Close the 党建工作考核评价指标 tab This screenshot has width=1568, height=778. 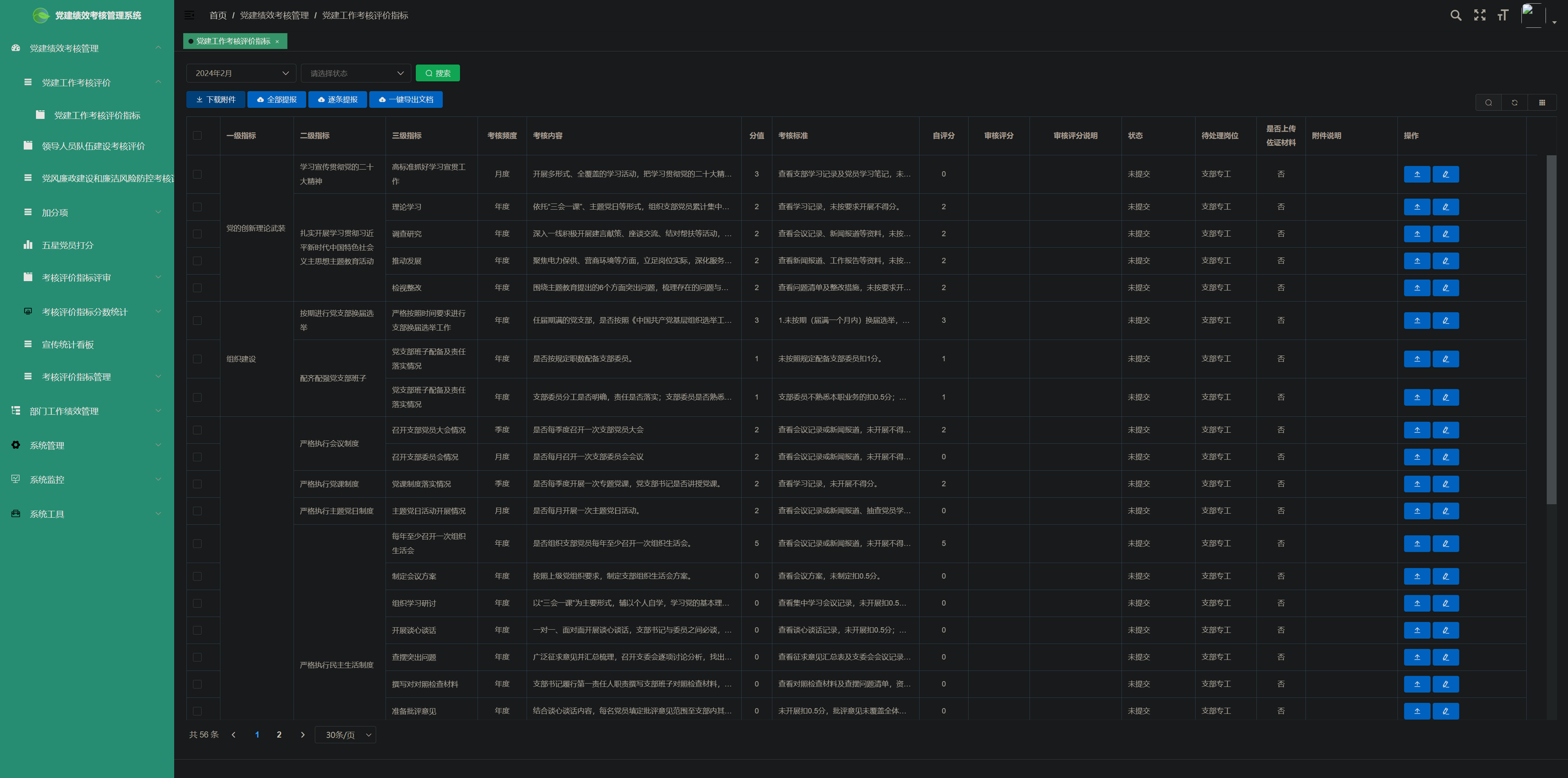click(x=277, y=41)
